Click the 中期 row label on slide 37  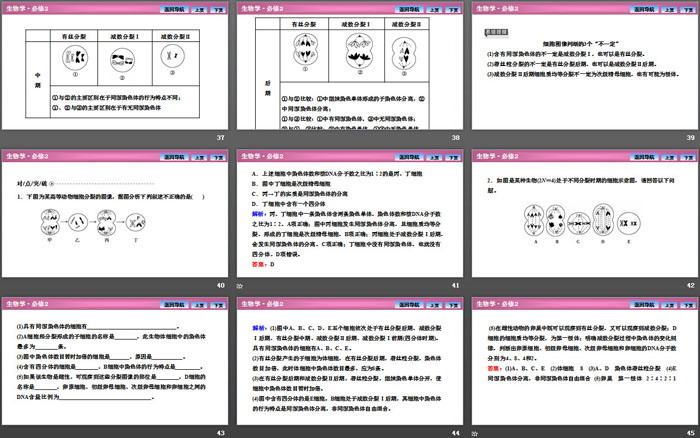[38, 80]
